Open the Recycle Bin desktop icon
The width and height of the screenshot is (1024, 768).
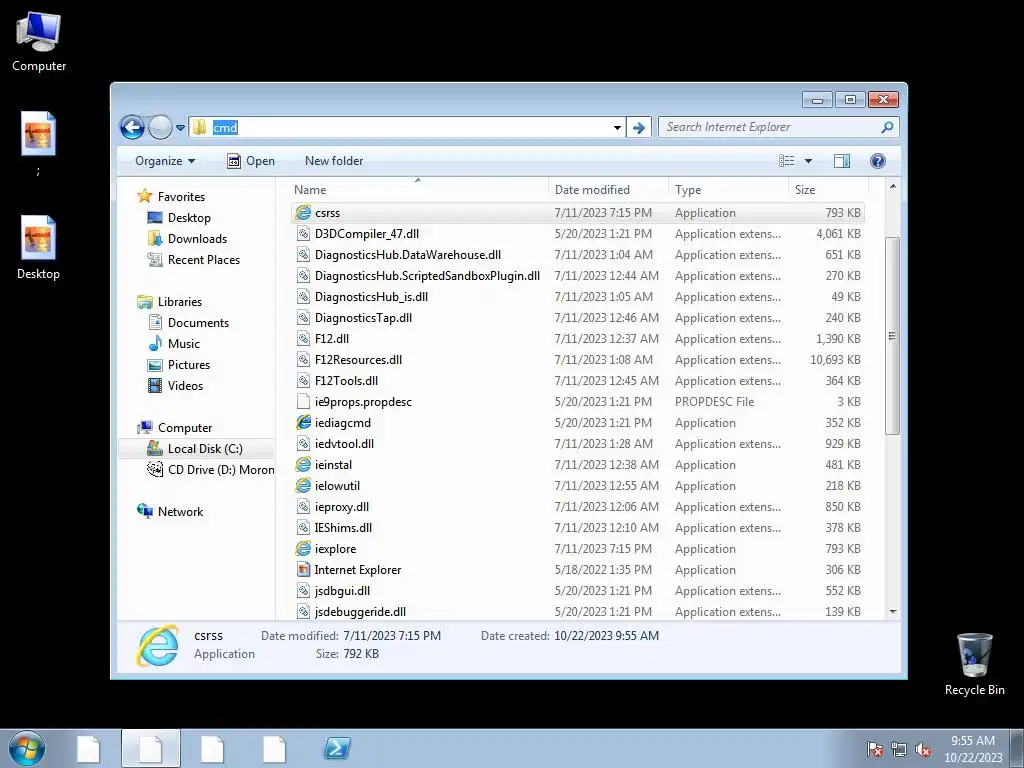pyautogui.click(x=974, y=664)
